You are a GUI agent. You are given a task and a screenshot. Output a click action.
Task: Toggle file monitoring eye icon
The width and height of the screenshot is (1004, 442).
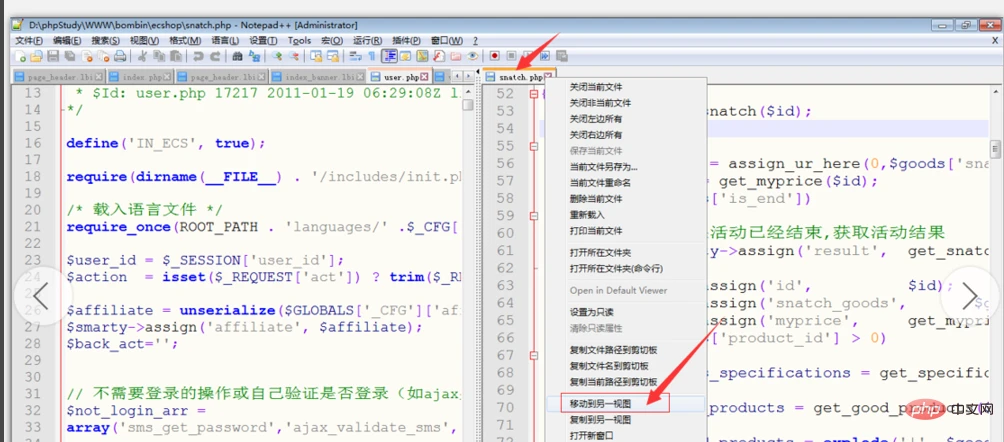tap(473, 56)
